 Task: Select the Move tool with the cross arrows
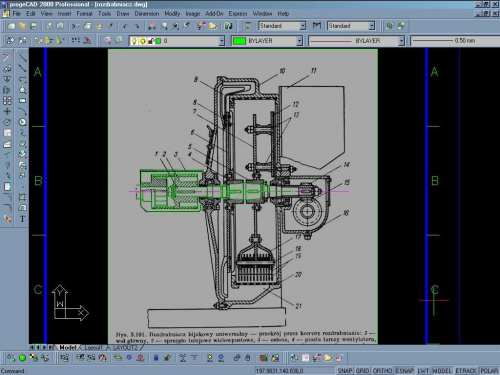pos(7,111)
